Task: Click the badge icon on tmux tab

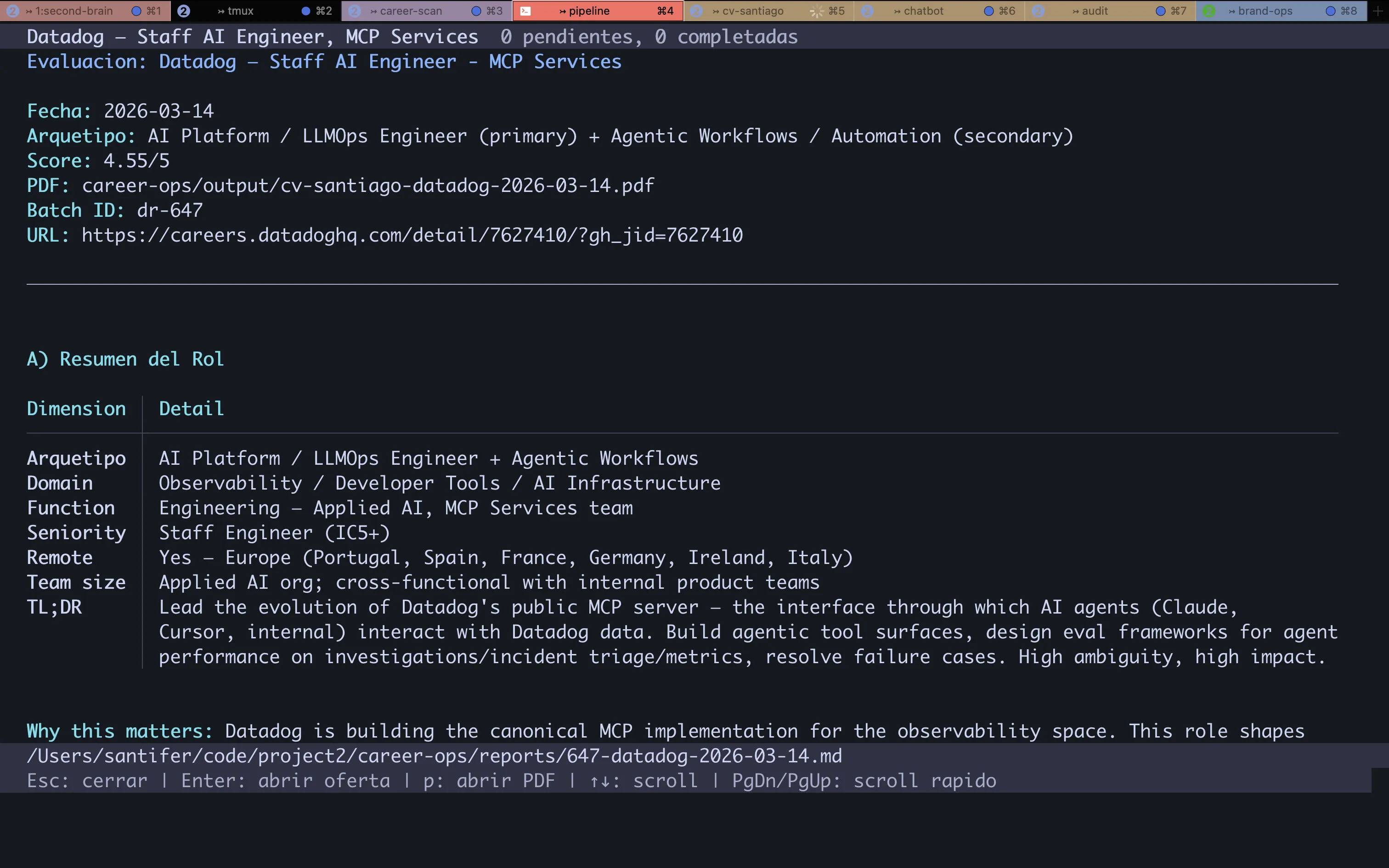Action: [x=184, y=11]
